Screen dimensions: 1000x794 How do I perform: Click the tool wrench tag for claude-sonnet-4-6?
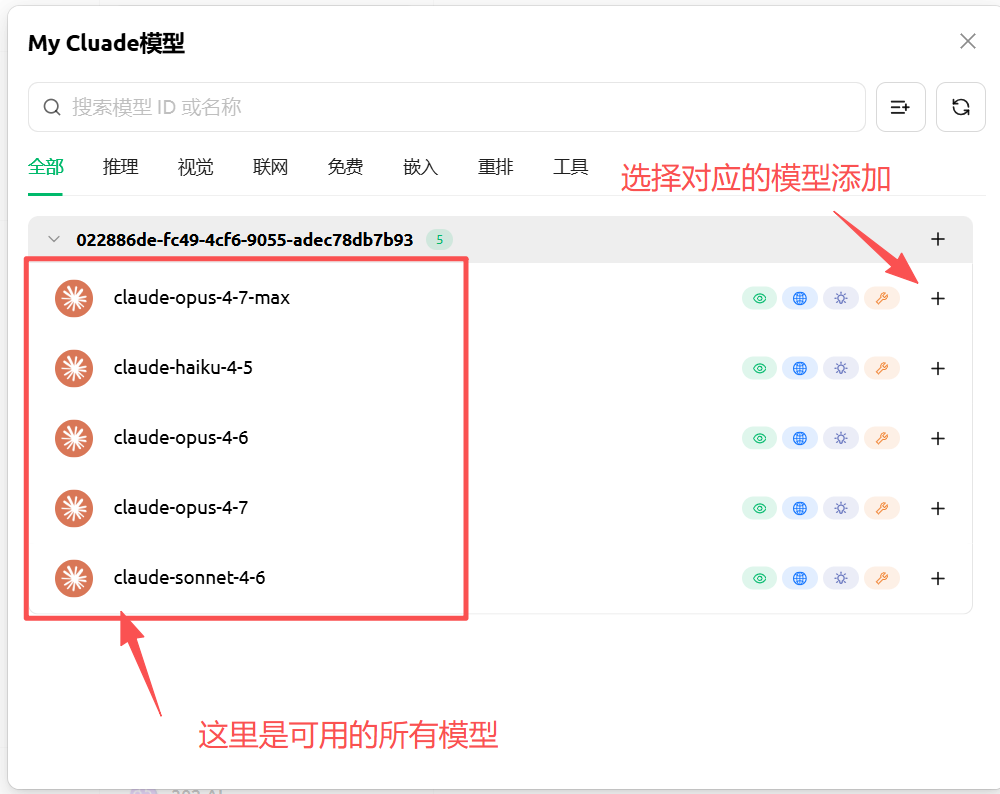tap(882, 579)
